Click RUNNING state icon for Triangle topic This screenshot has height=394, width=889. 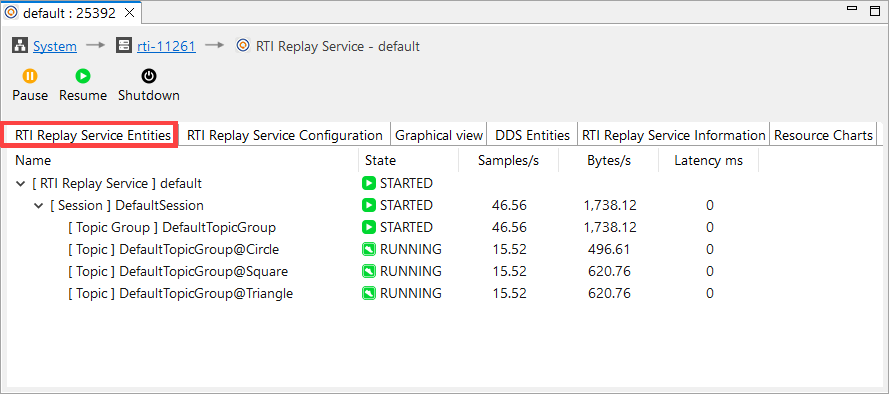tap(369, 294)
